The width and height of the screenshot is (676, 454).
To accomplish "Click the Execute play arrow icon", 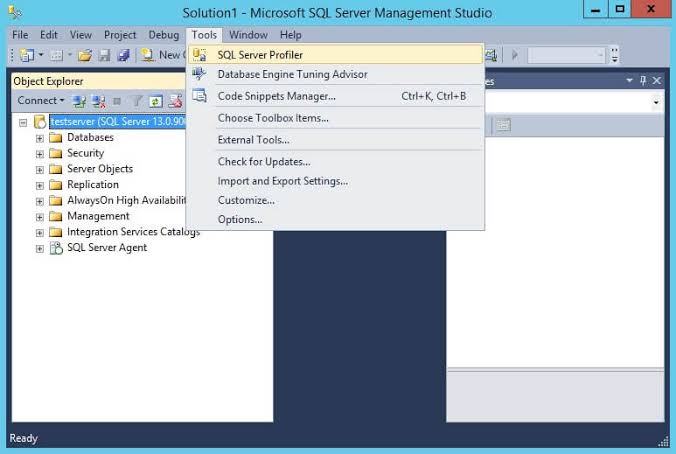I will (514, 55).
